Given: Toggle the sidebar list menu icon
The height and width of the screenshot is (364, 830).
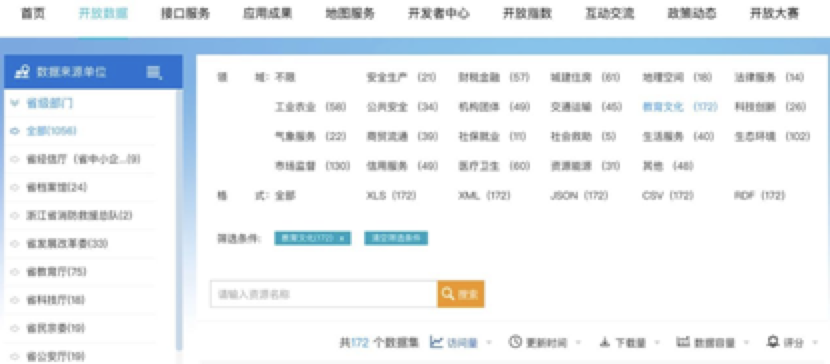Looking at the screenshot, I should point(154,72).
